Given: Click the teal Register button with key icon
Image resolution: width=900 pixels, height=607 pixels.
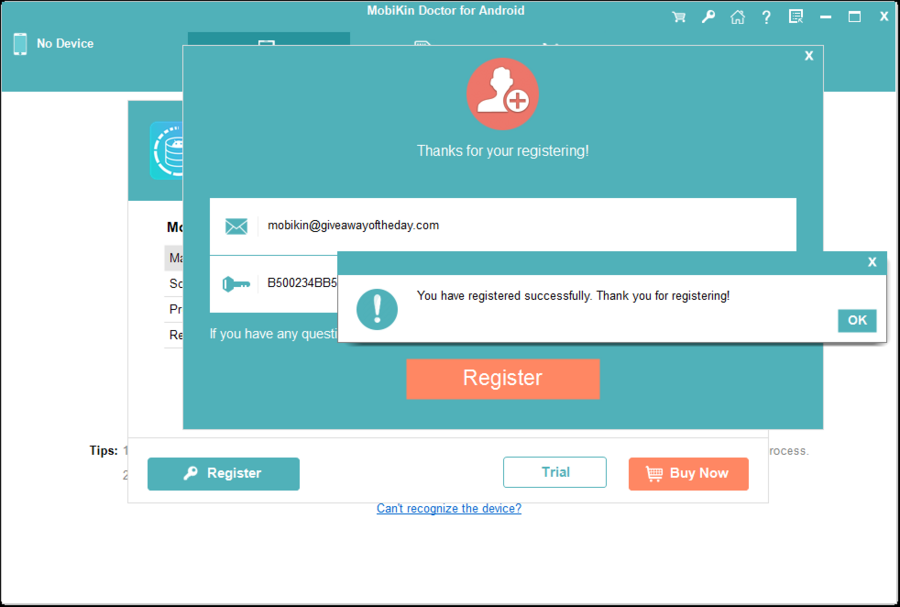Looking at the screenshot, I should pyautogui.click(x=223, y=473).
